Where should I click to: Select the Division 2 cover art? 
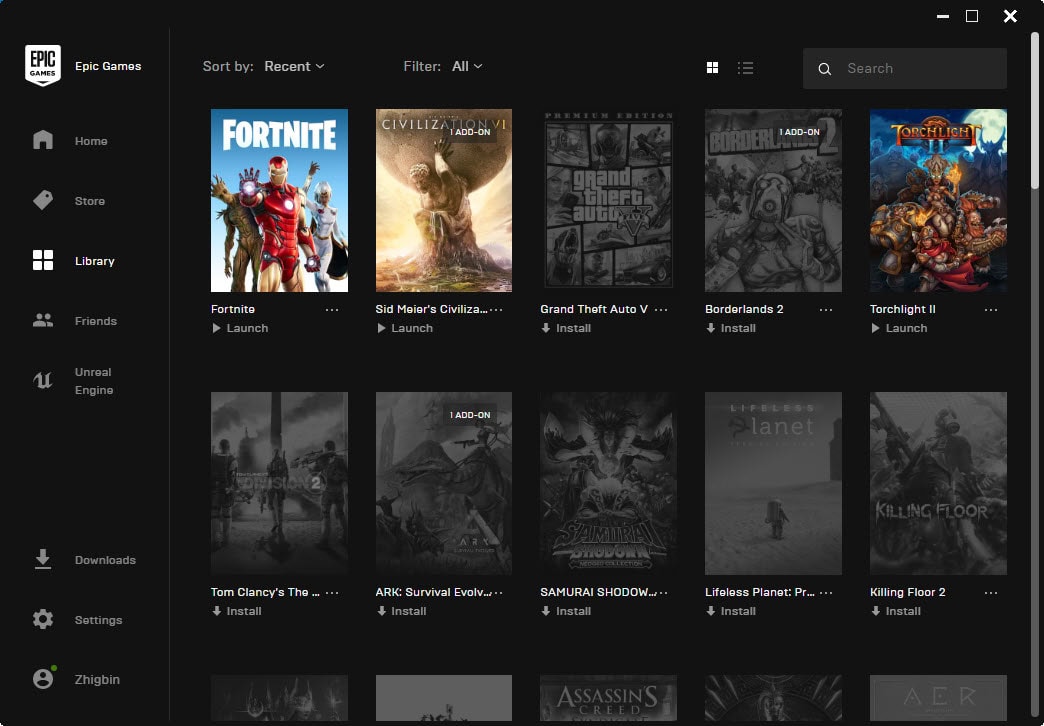279,484
